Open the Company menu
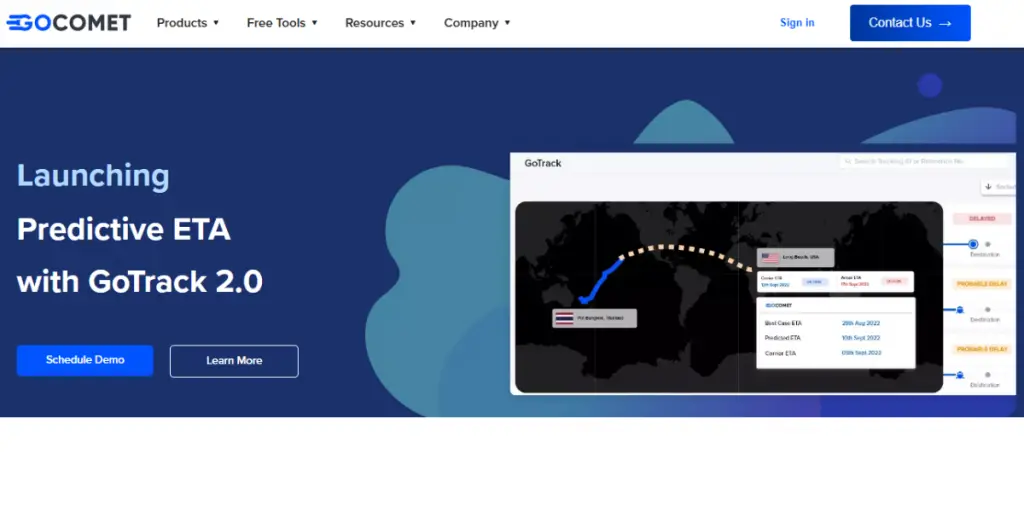 coord(477,22)
